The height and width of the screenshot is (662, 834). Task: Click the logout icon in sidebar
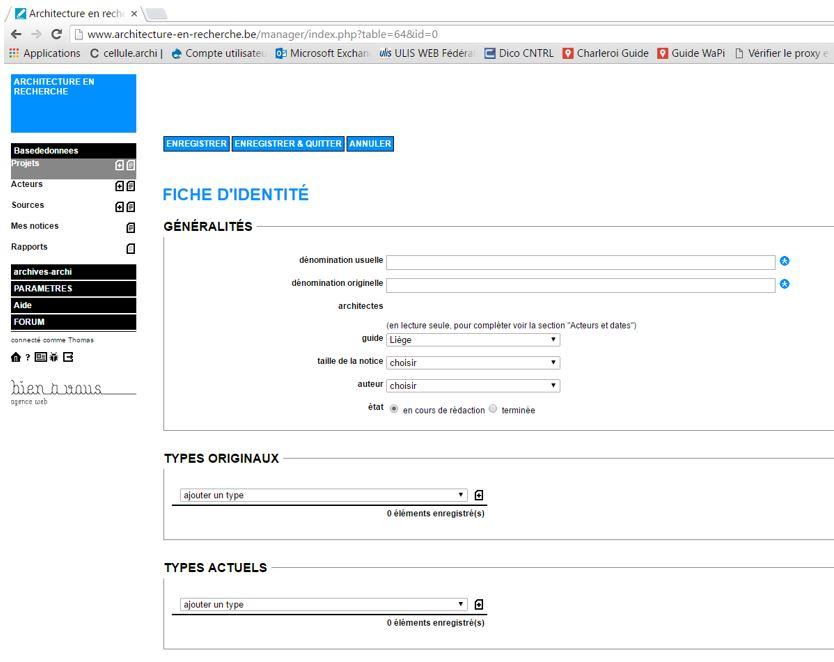[x=68, y=357]
